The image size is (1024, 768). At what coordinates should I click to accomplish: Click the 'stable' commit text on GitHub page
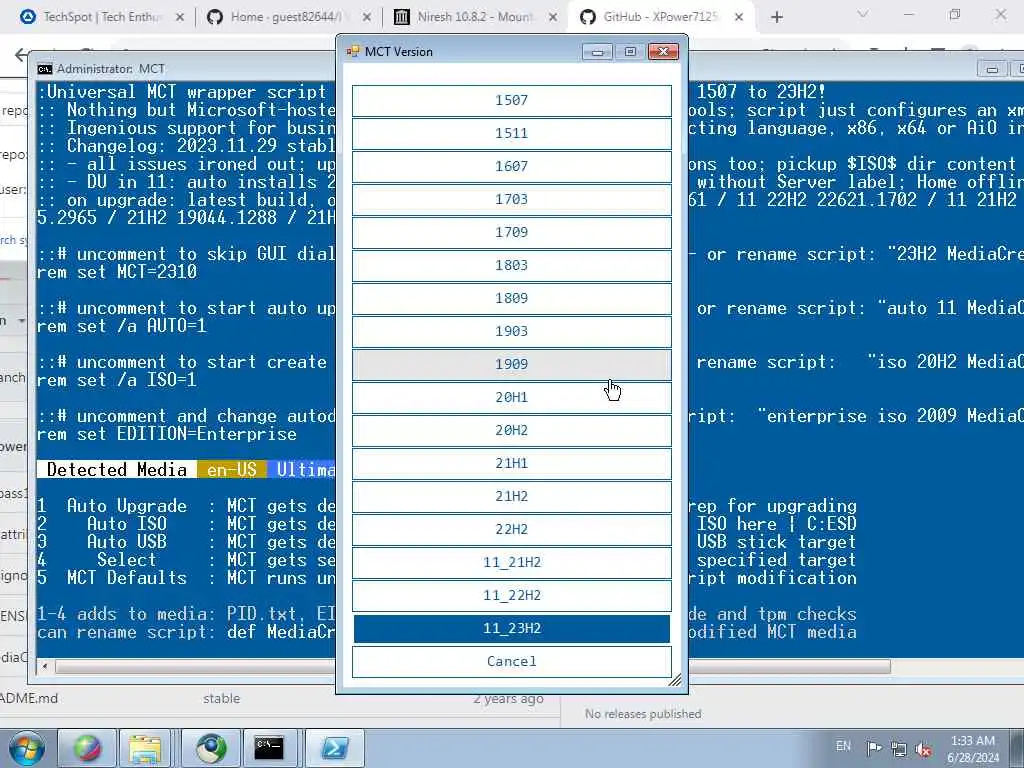[x=221, y=698]
